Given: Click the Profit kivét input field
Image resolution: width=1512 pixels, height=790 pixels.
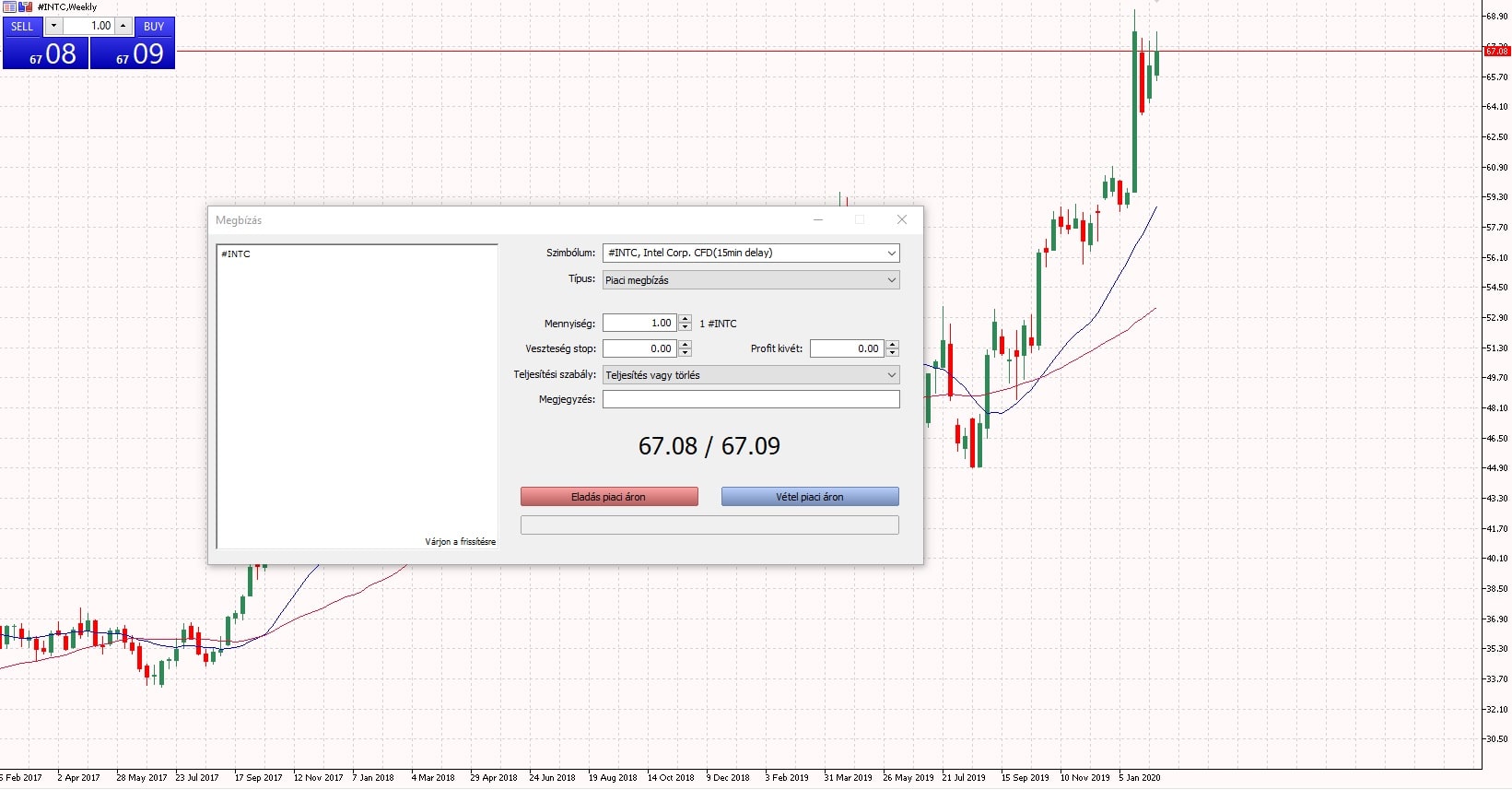Looking at the screenshot, I should point(847,348).
